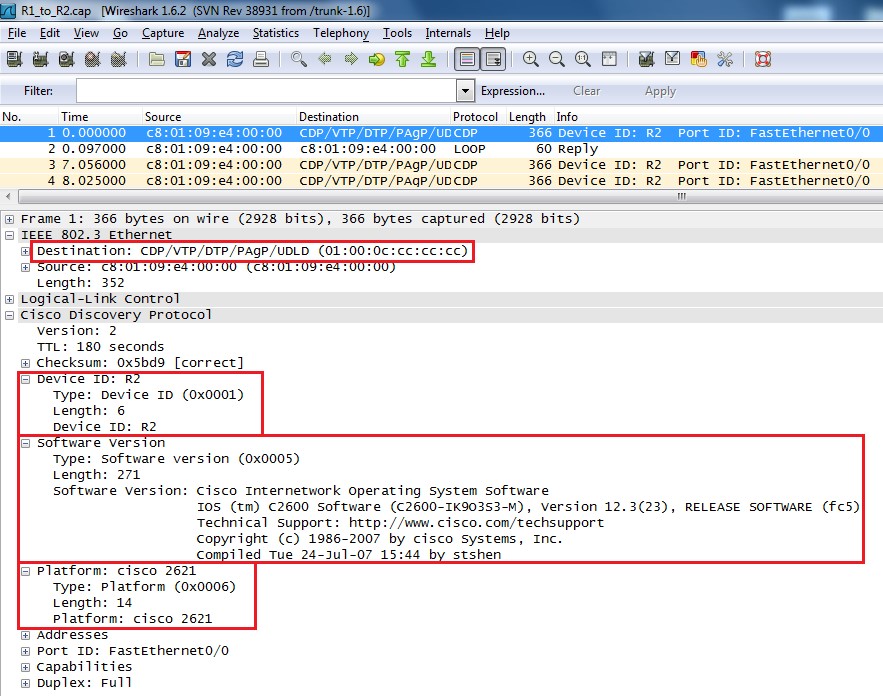Expand the Destination address node
Viewport: 883px width, 696px height.
tap(25, 251)
